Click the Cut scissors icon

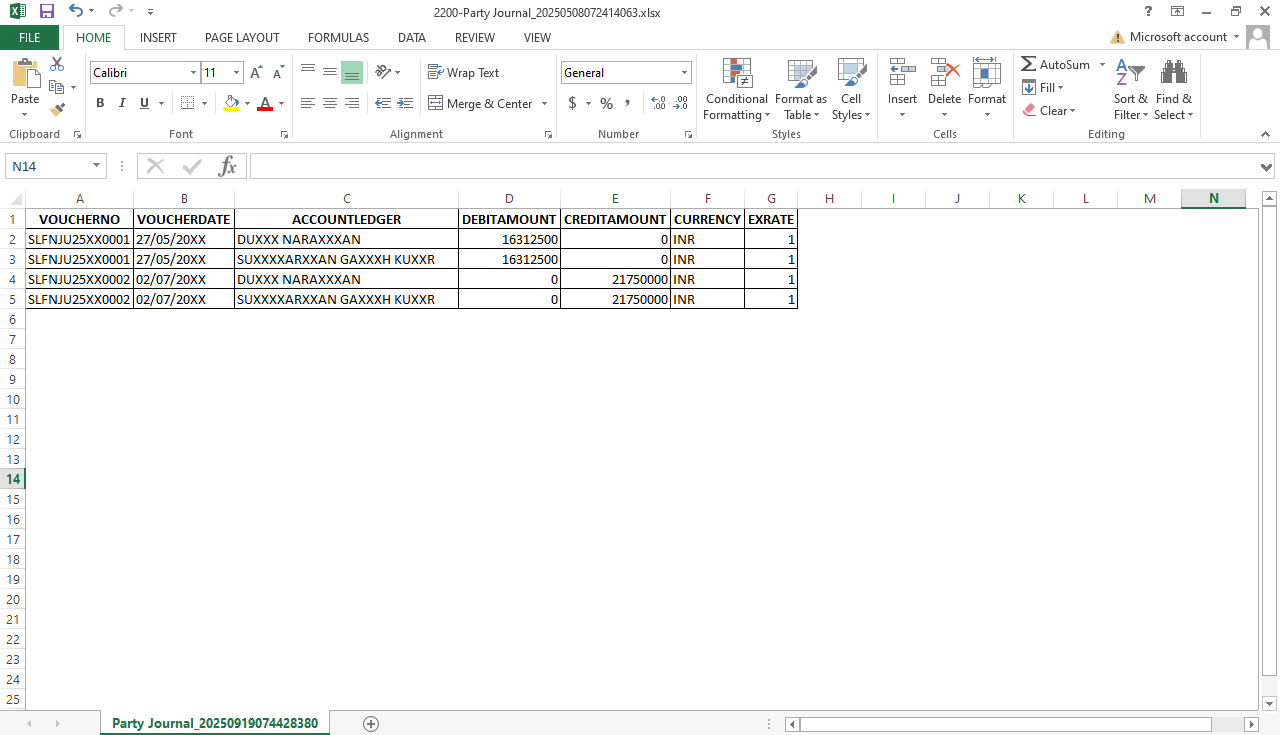point(57,64)
